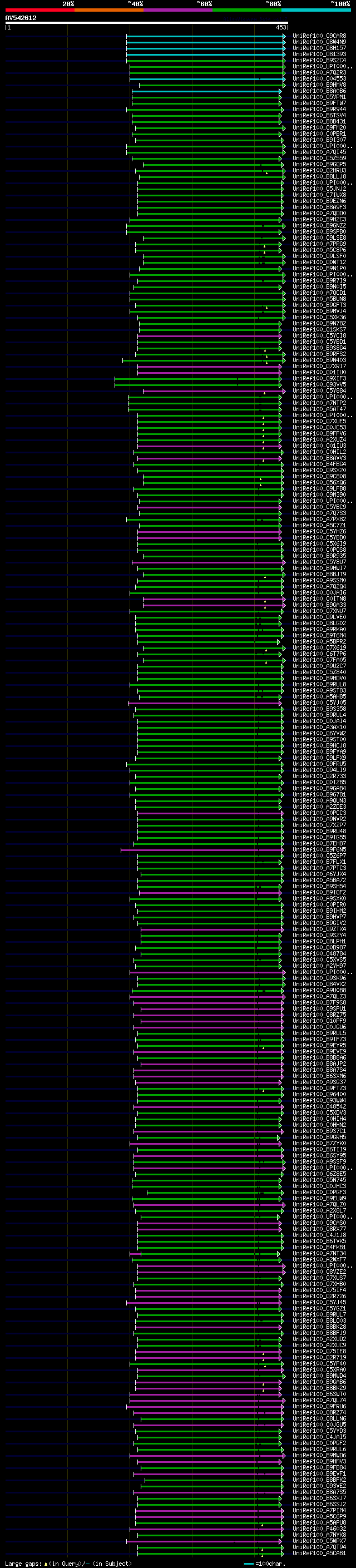Select the UniRef100_A7PX82 label
This screenshot has width=356, height=1568.
[x=319, y=519]
